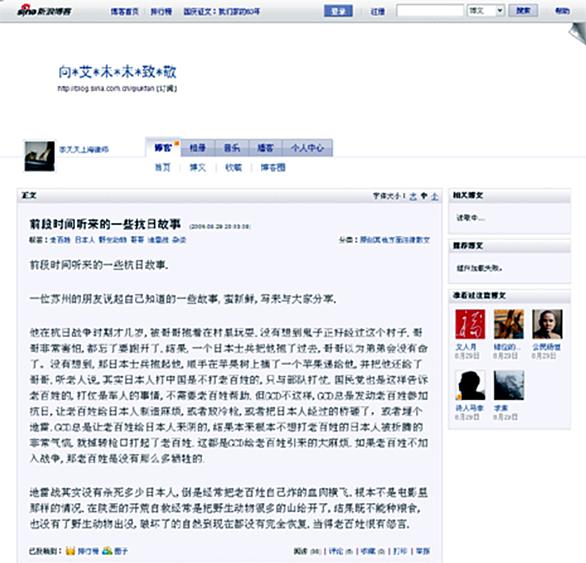Screen dimensions: 586x563
Task: Select the medium font size icon
Action: [424, 196]
